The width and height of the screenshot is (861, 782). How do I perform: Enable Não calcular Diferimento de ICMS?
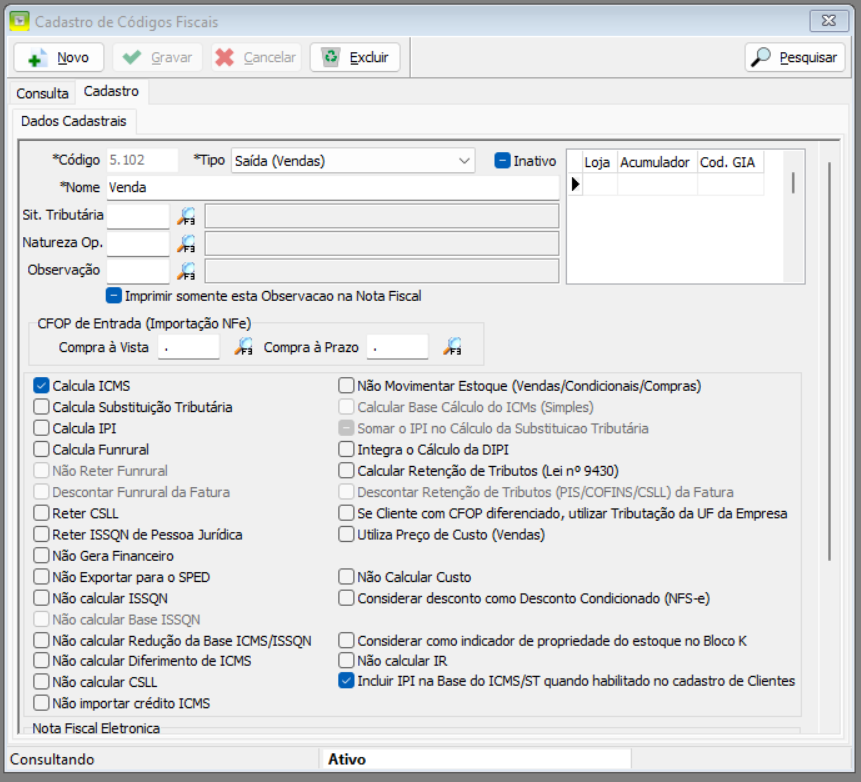pos(41,660)
